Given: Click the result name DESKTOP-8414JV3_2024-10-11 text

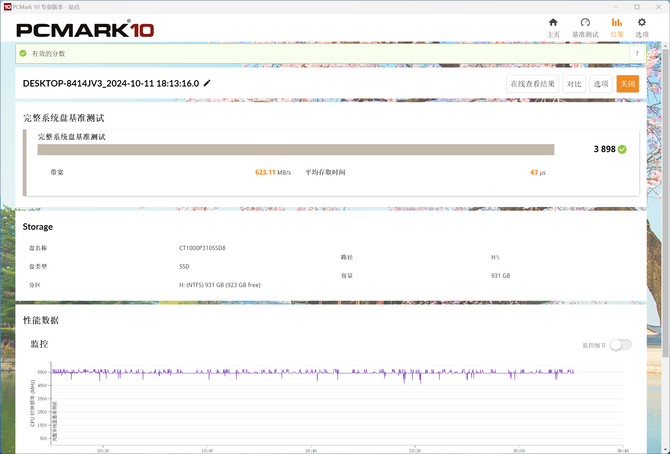Looking at the screenshot, I should pos(111,83).
